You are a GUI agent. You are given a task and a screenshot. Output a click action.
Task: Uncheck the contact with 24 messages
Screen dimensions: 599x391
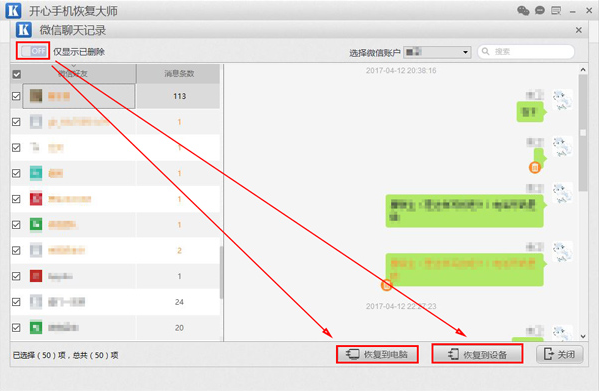tap(16, 302)
